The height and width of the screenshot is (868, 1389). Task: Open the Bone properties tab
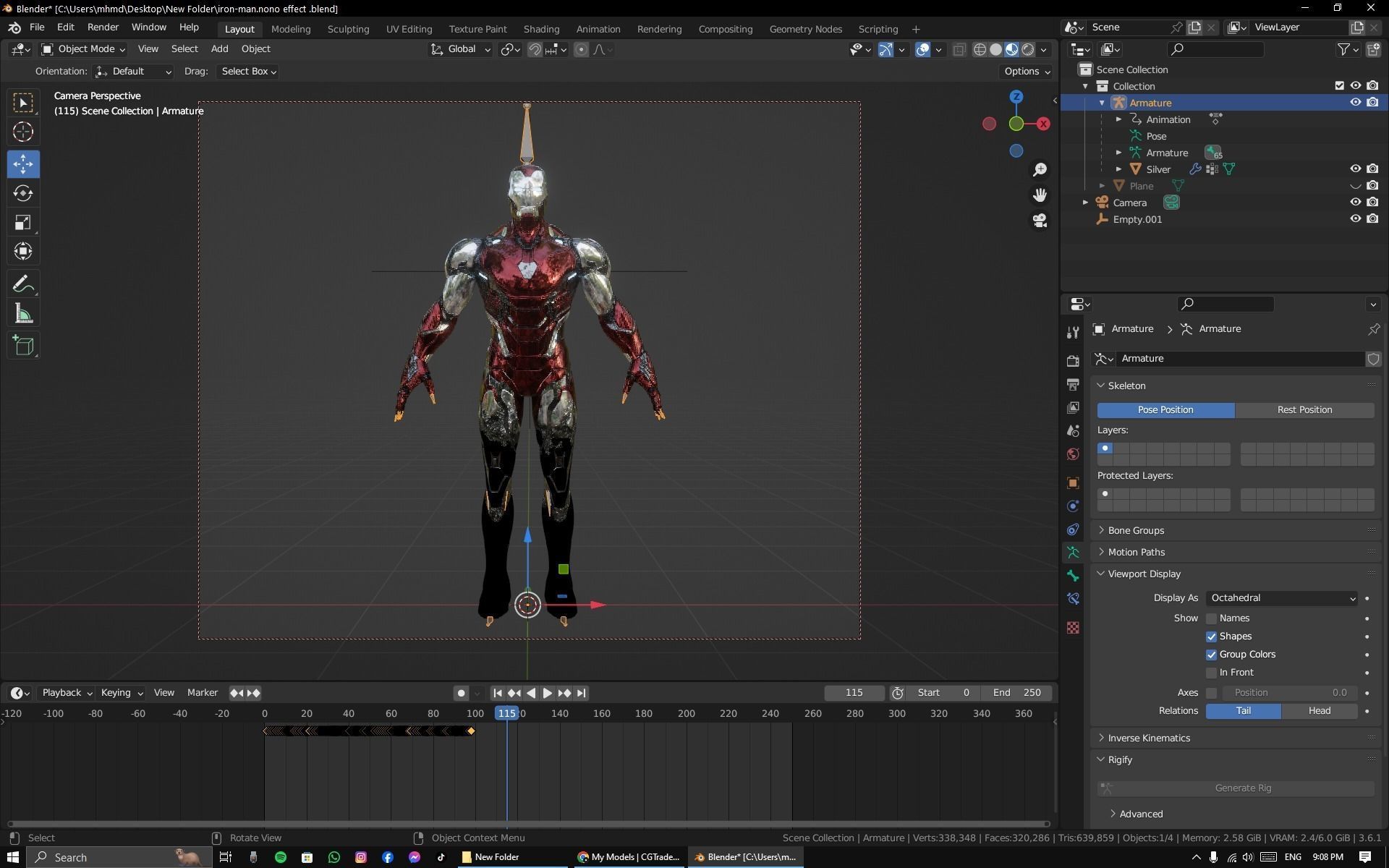(x=1073, y=576)
